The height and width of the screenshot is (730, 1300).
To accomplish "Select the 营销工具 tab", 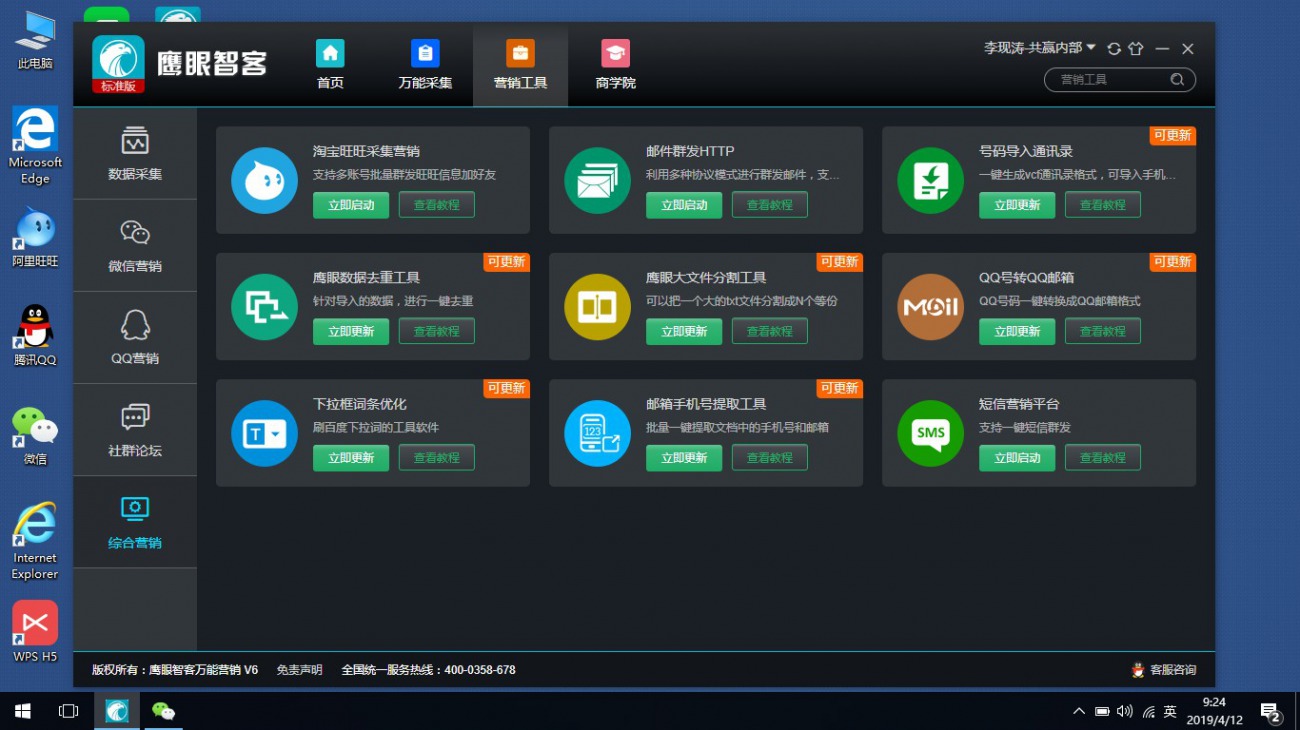I will pyautogui.click(x=520, y=65).
